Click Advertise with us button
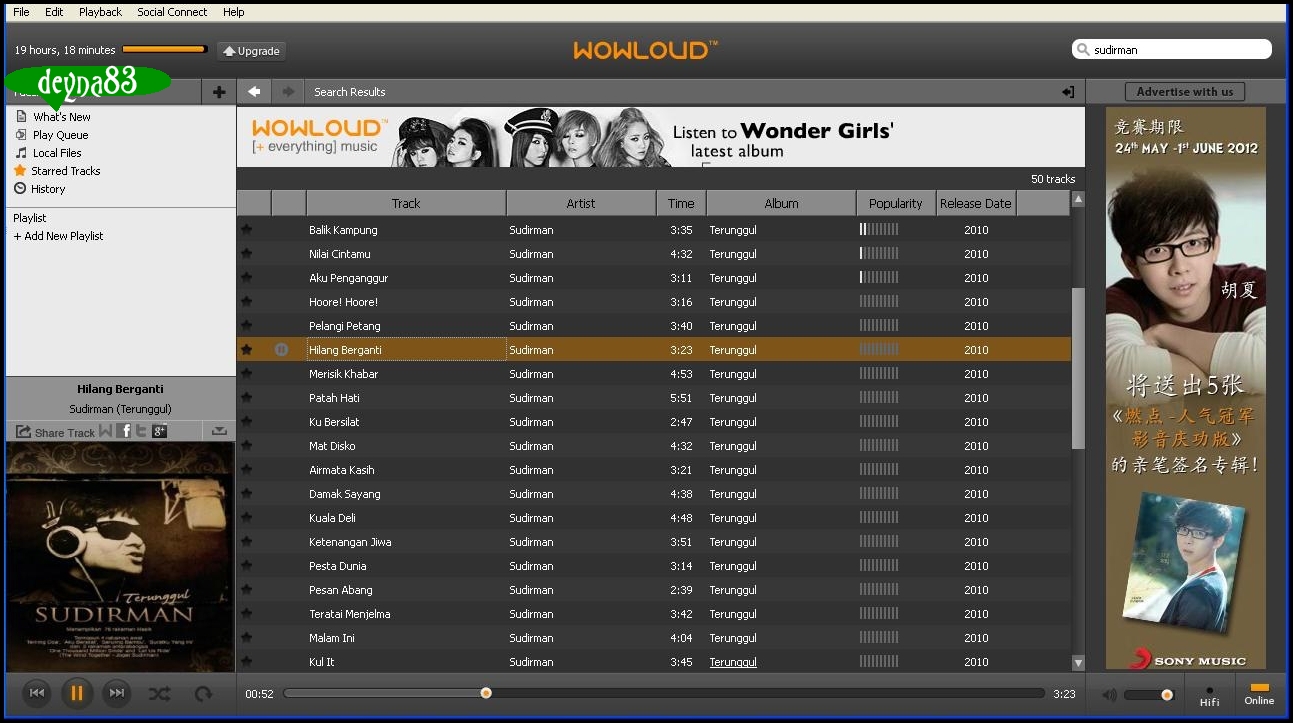The width and height of the screenshot is (1293, 723). click(1184, 92)
